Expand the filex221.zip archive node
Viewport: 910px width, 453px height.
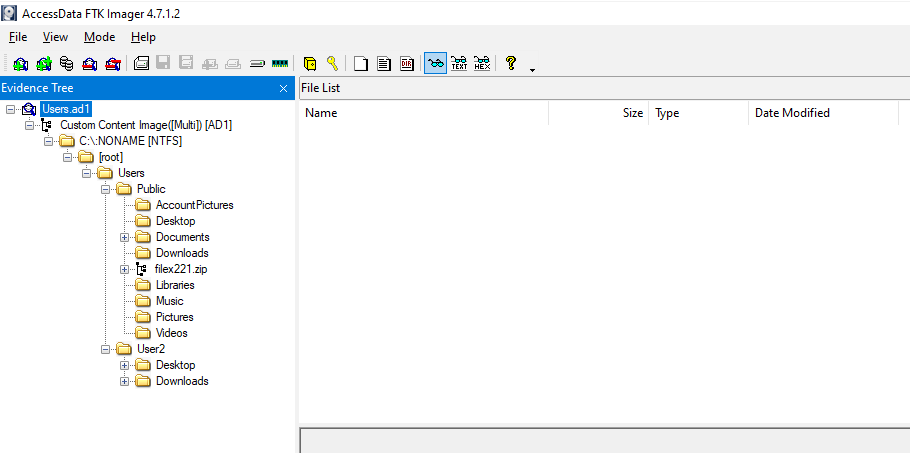pos(125,269)
